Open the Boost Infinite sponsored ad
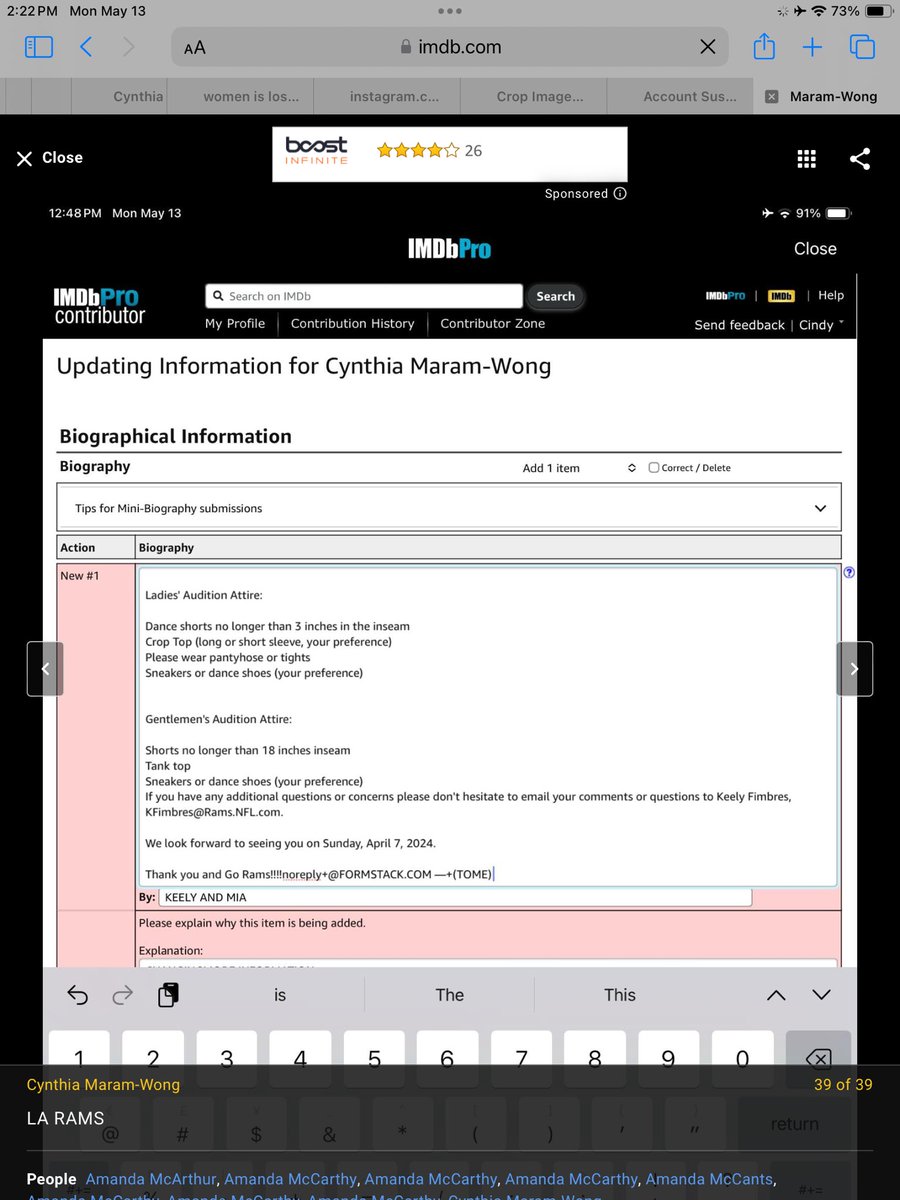Viewport: 900px width, 1200px height. pos(450,154)
